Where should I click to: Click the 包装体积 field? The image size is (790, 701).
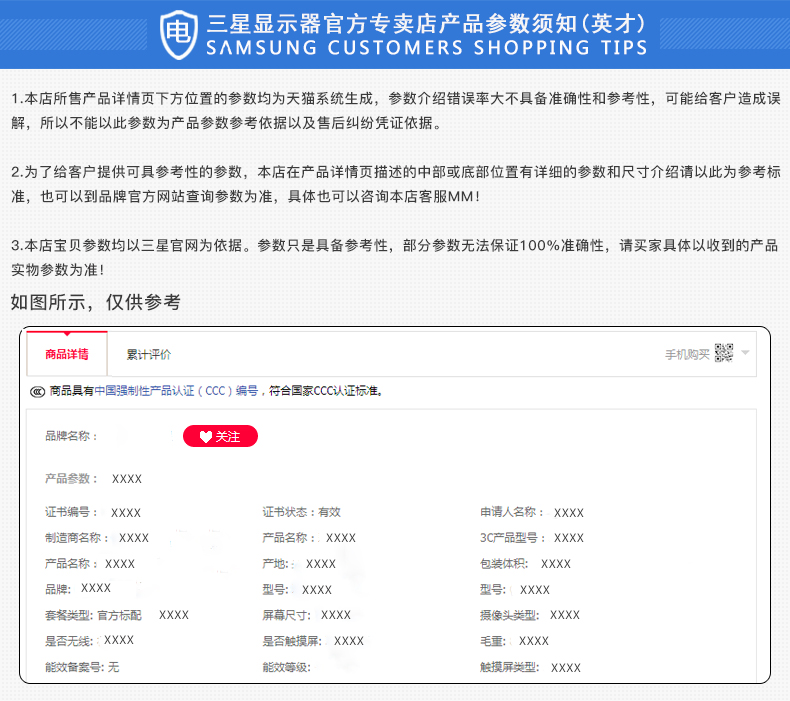[x=525, y=563]
